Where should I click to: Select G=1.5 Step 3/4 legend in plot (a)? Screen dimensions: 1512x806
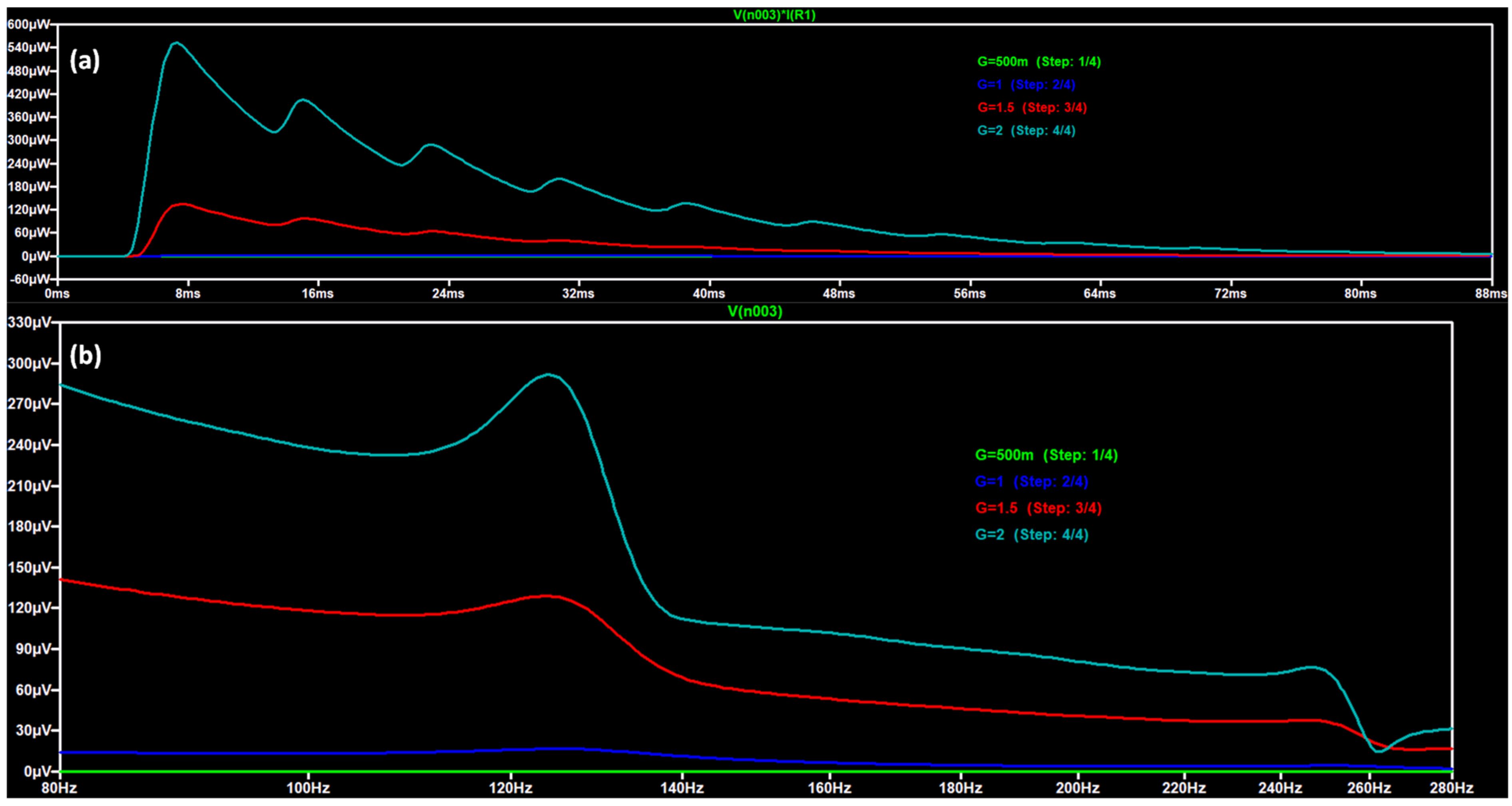[x=1032, y=108]
